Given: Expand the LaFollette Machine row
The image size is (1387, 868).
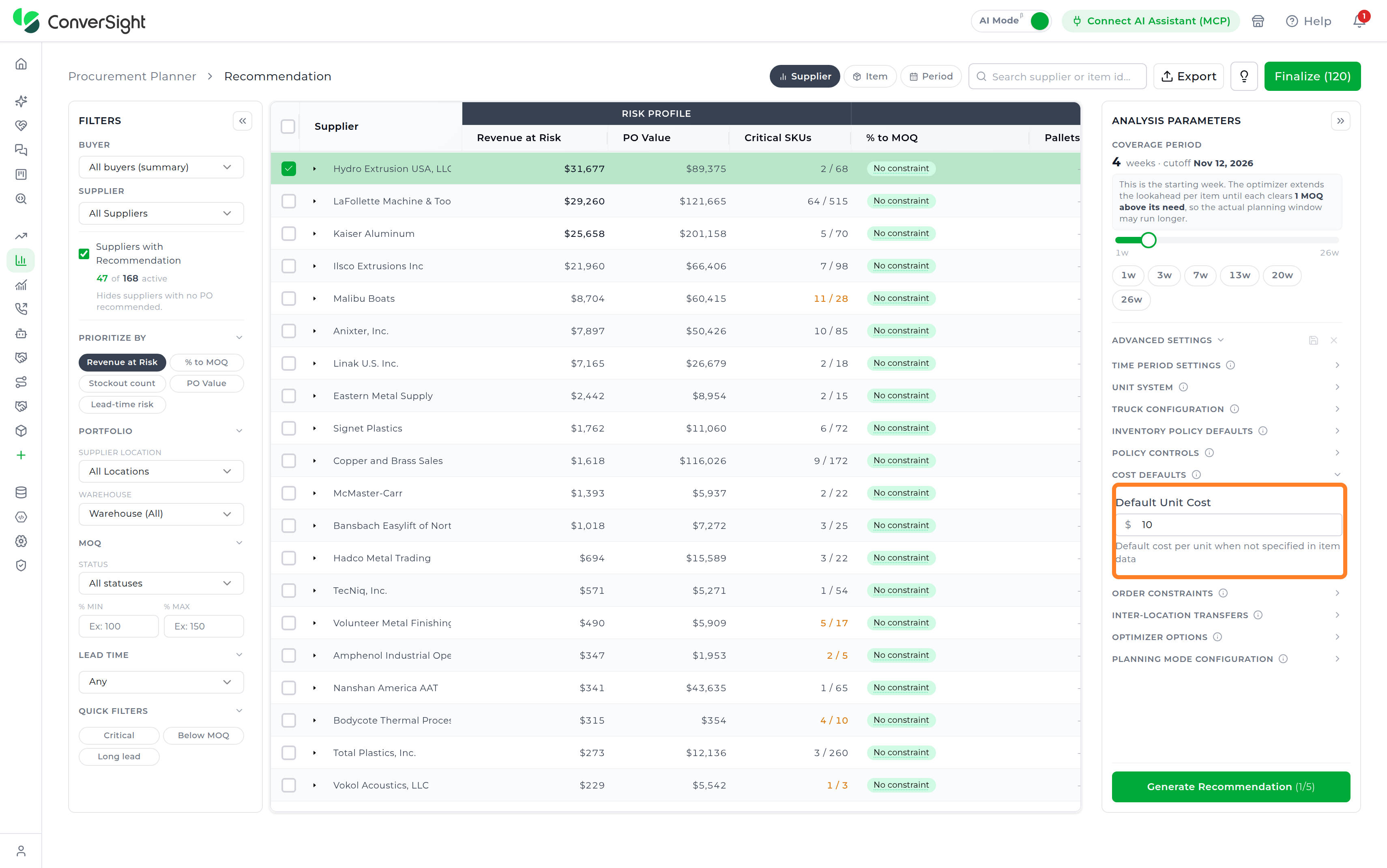Looking at the screenshot, I should 314,202.
